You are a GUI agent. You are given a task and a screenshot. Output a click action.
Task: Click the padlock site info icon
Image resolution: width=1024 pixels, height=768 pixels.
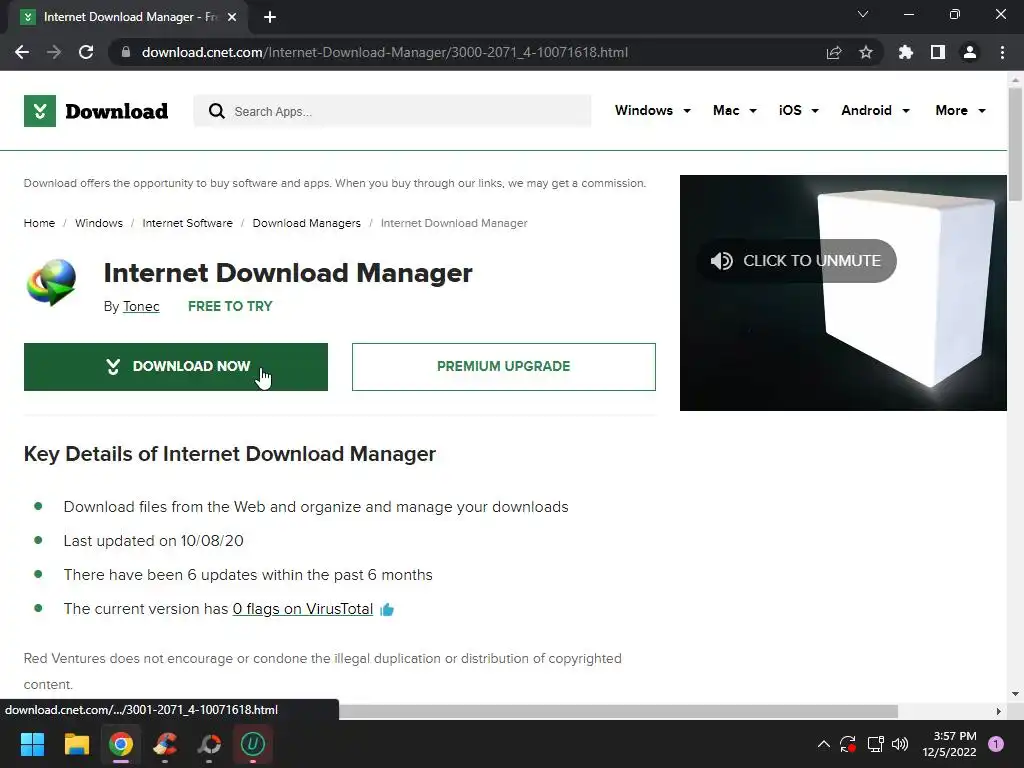point(125,52)
